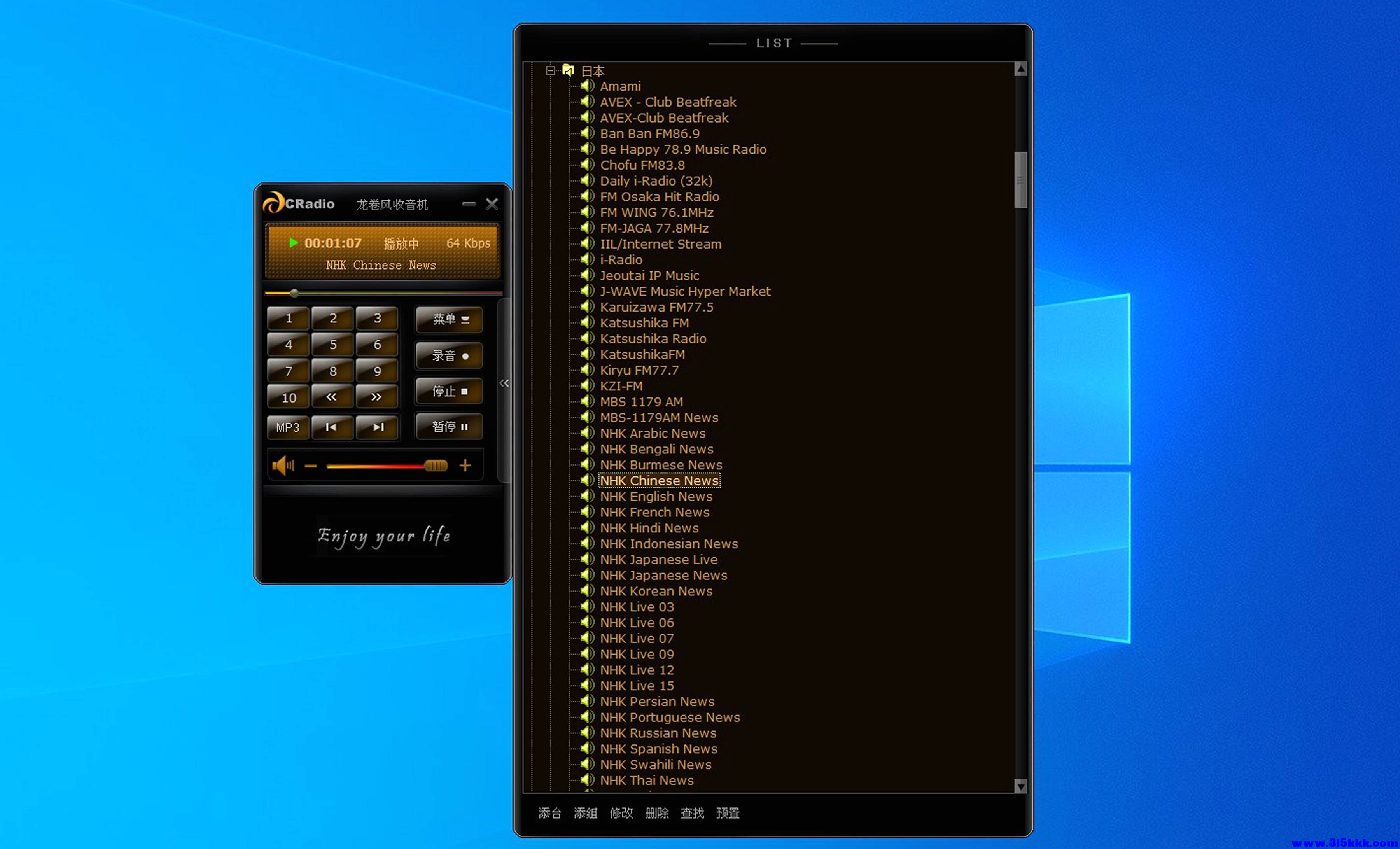Image resolution: width=1400 pixels, height=849 pixels.
Task: Select NHK Japanese Live station
Action: pyautogui.click(x=658, y=560)
